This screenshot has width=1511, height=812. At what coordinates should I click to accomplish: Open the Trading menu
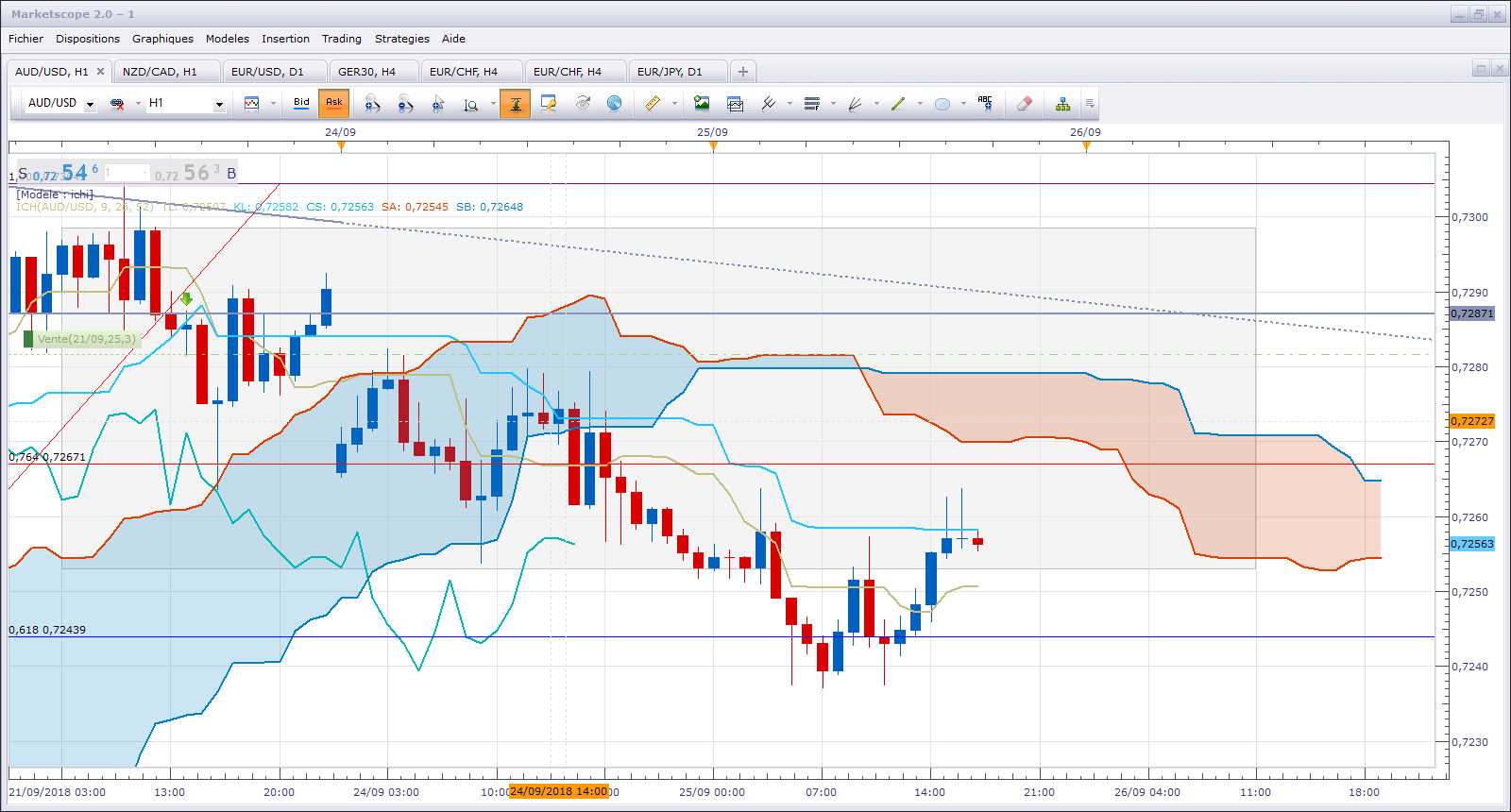tap(342, 39)
